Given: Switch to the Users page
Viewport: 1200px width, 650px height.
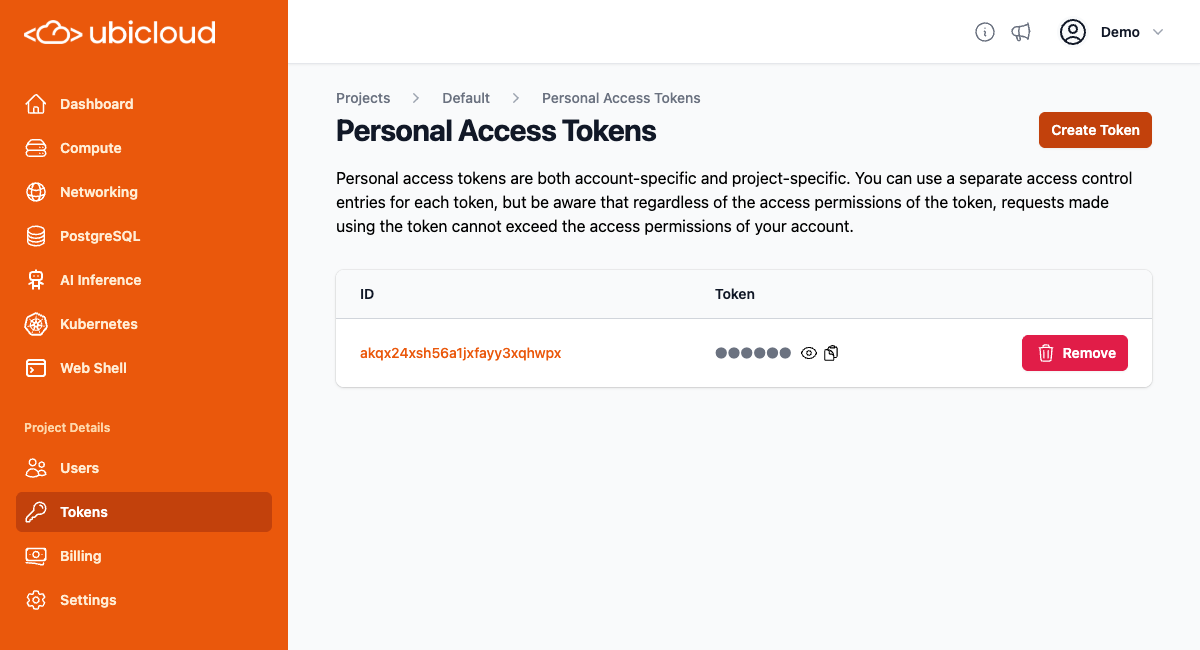Looking at the screenshot, I should 79,468.
